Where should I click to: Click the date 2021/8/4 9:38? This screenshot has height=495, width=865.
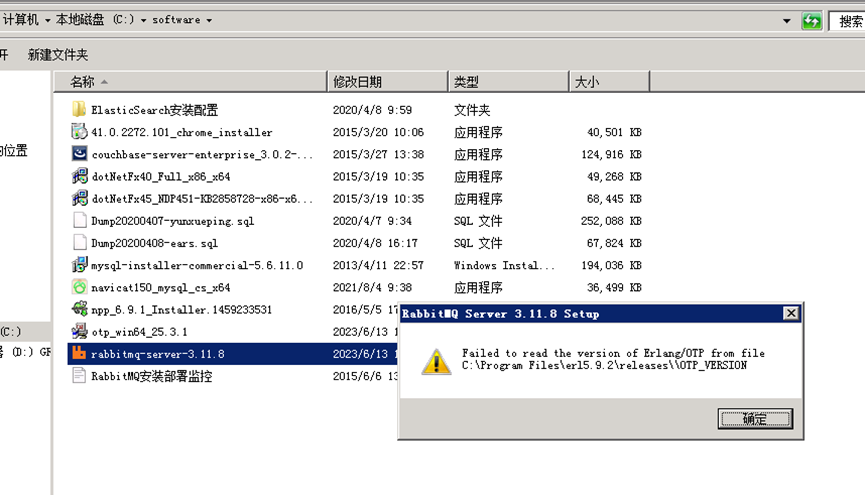click(x=372, y=288)
